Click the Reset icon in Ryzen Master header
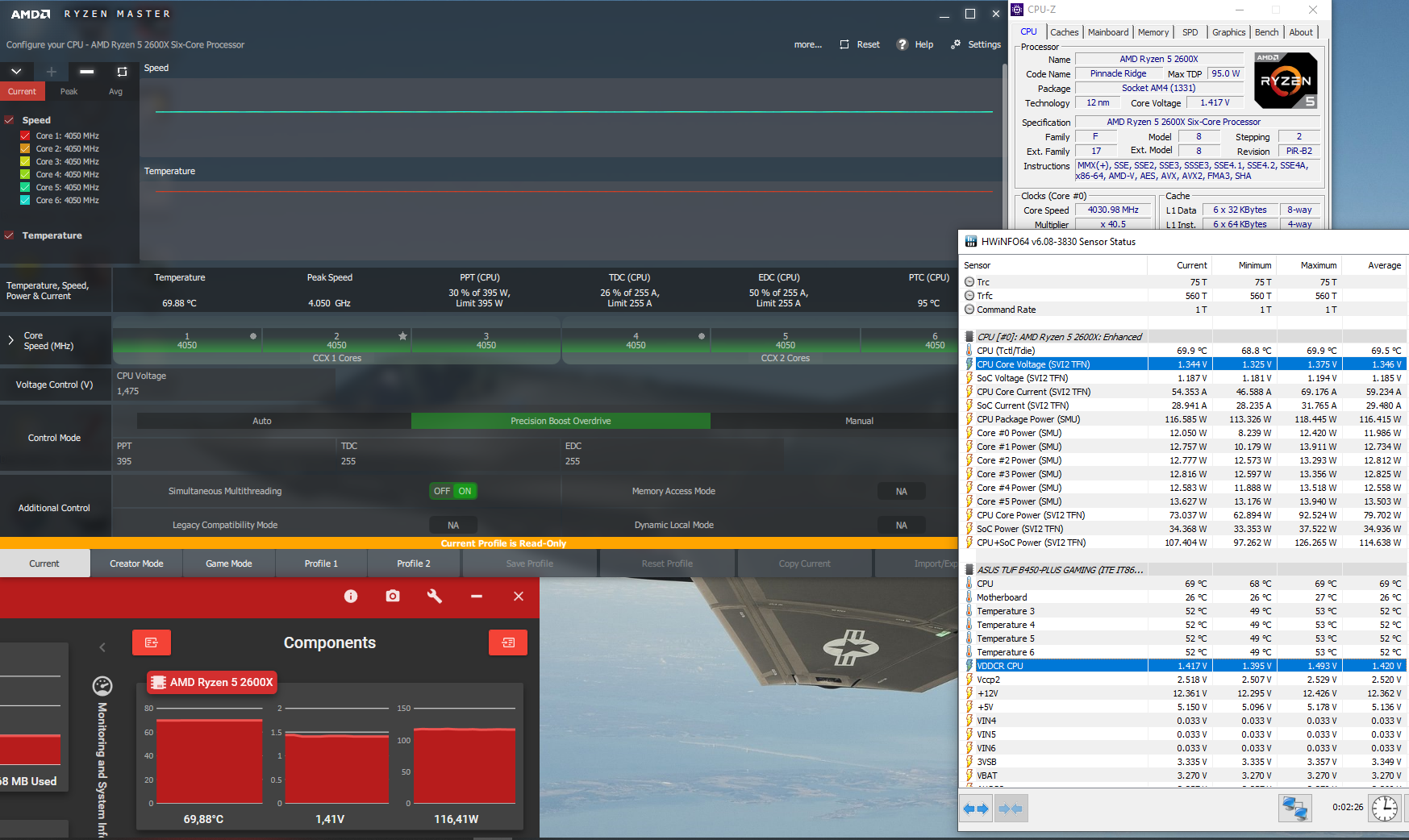 click(844, 44)
